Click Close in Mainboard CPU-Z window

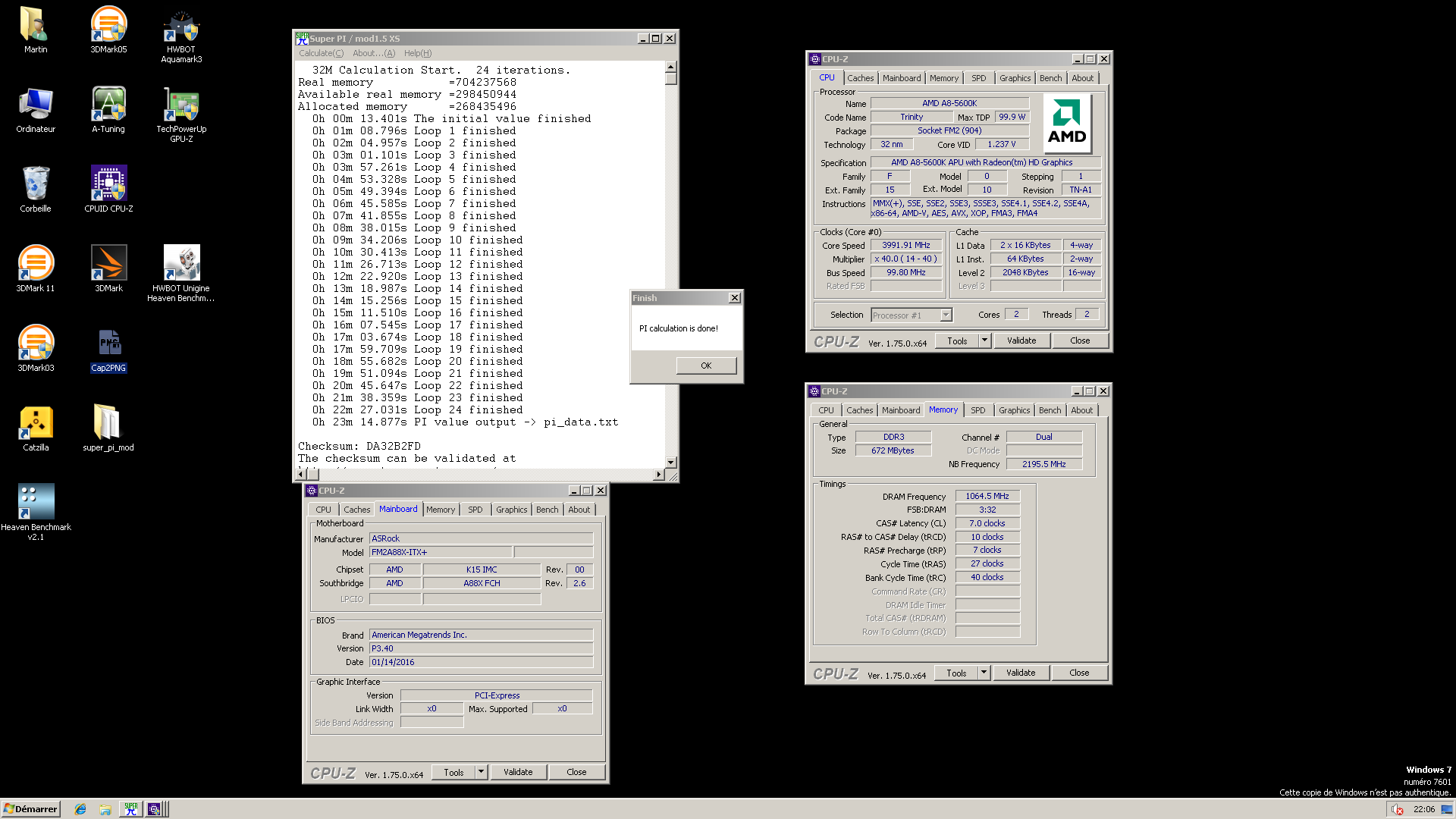576,772
